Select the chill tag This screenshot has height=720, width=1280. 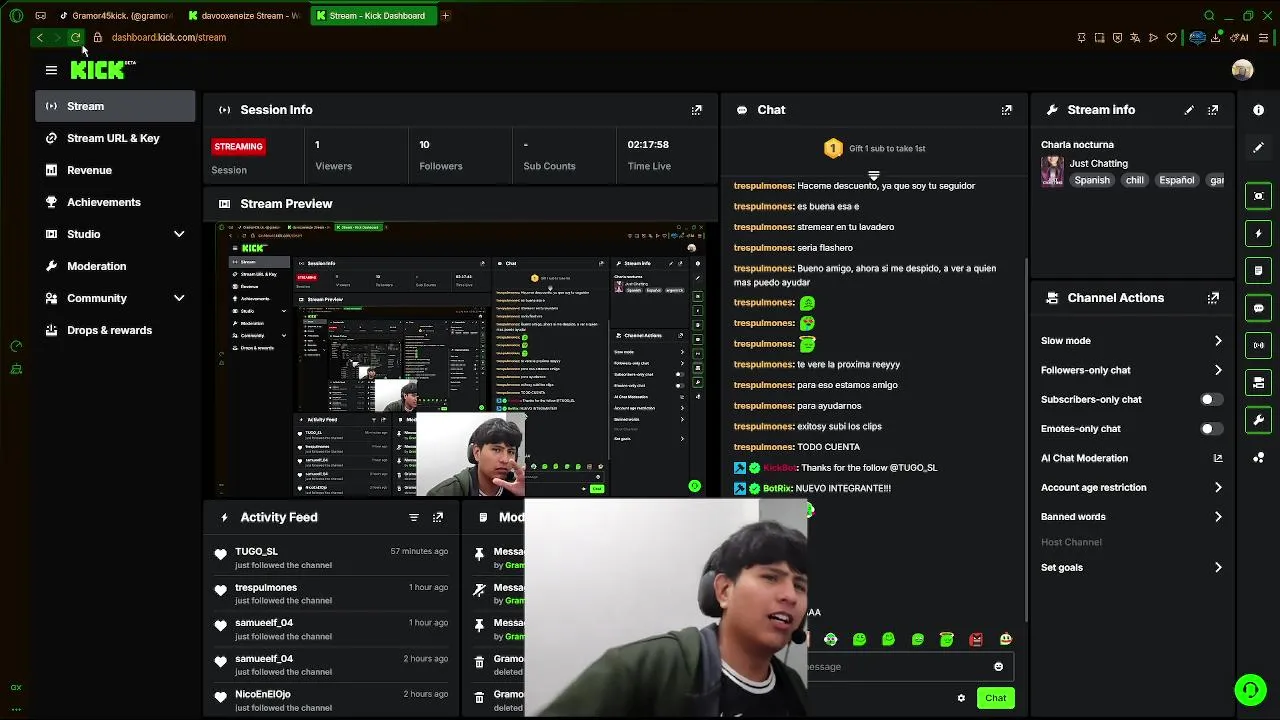tap(1134, 180)
